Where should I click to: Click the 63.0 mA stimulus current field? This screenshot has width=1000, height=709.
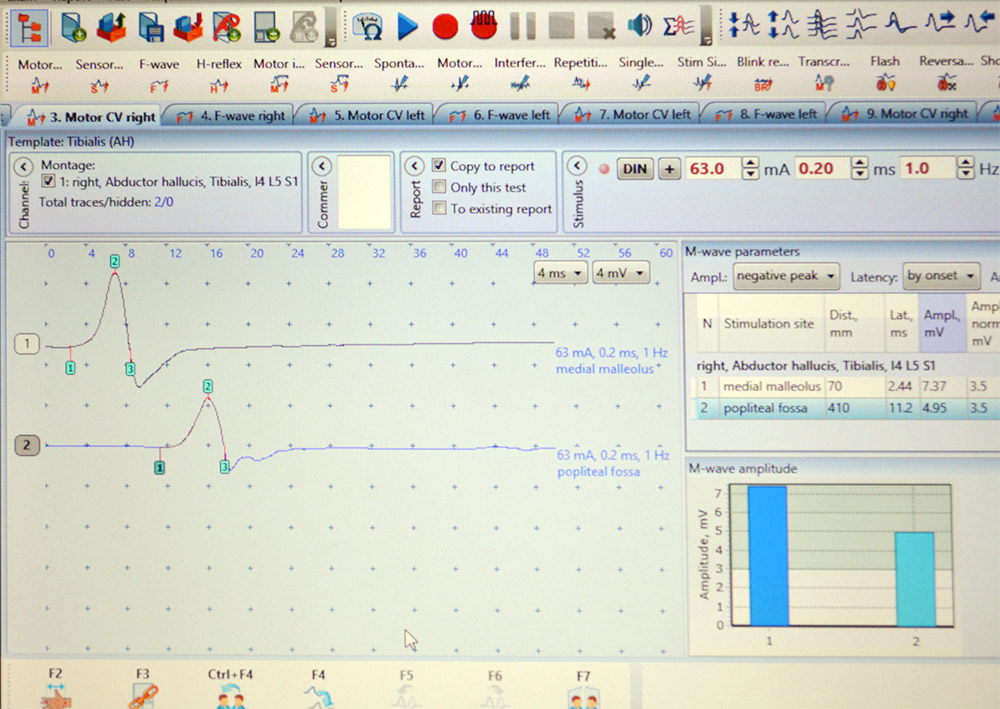click(x=714, y=169)
